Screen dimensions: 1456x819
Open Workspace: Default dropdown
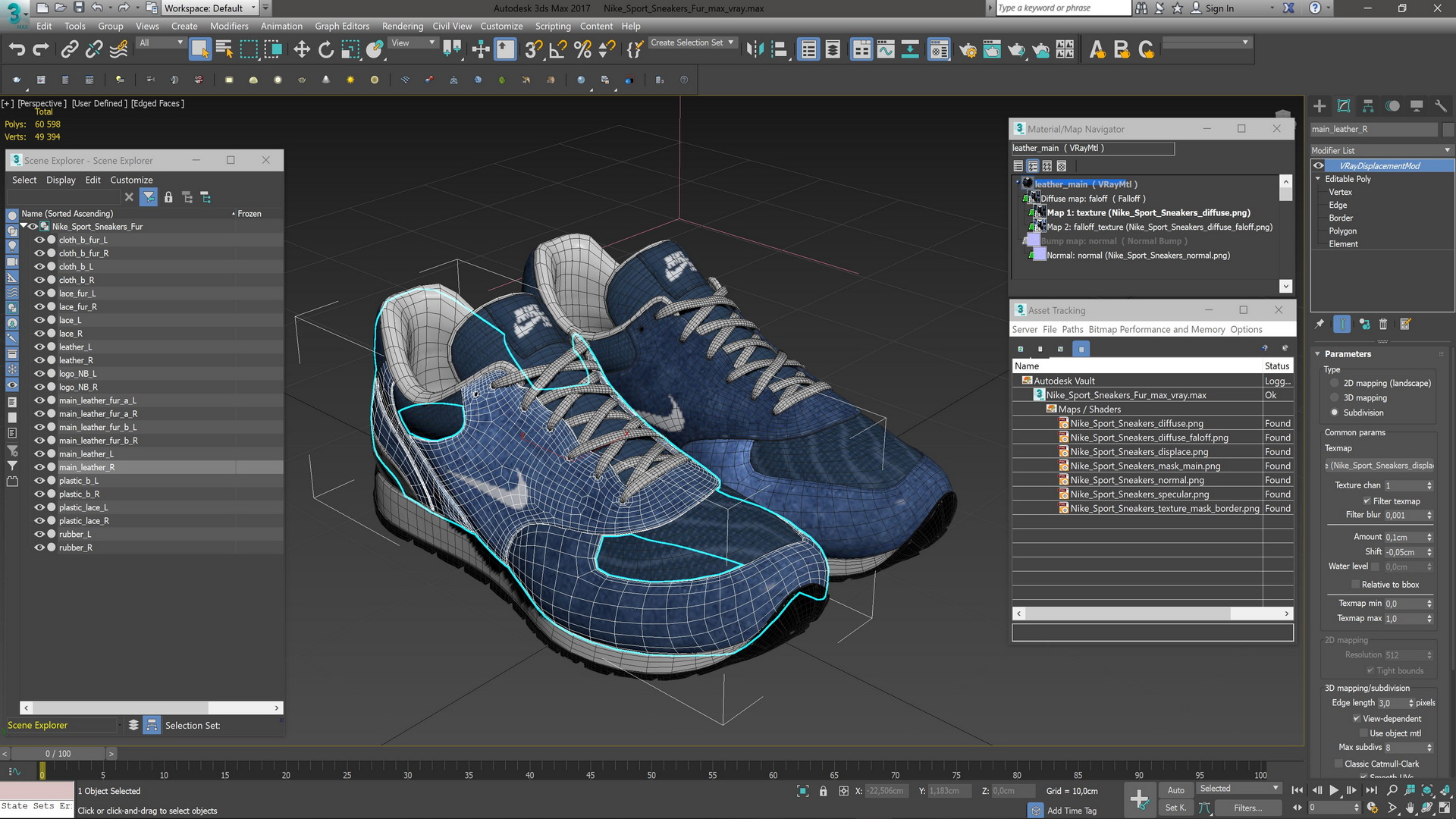pos(211,8)
